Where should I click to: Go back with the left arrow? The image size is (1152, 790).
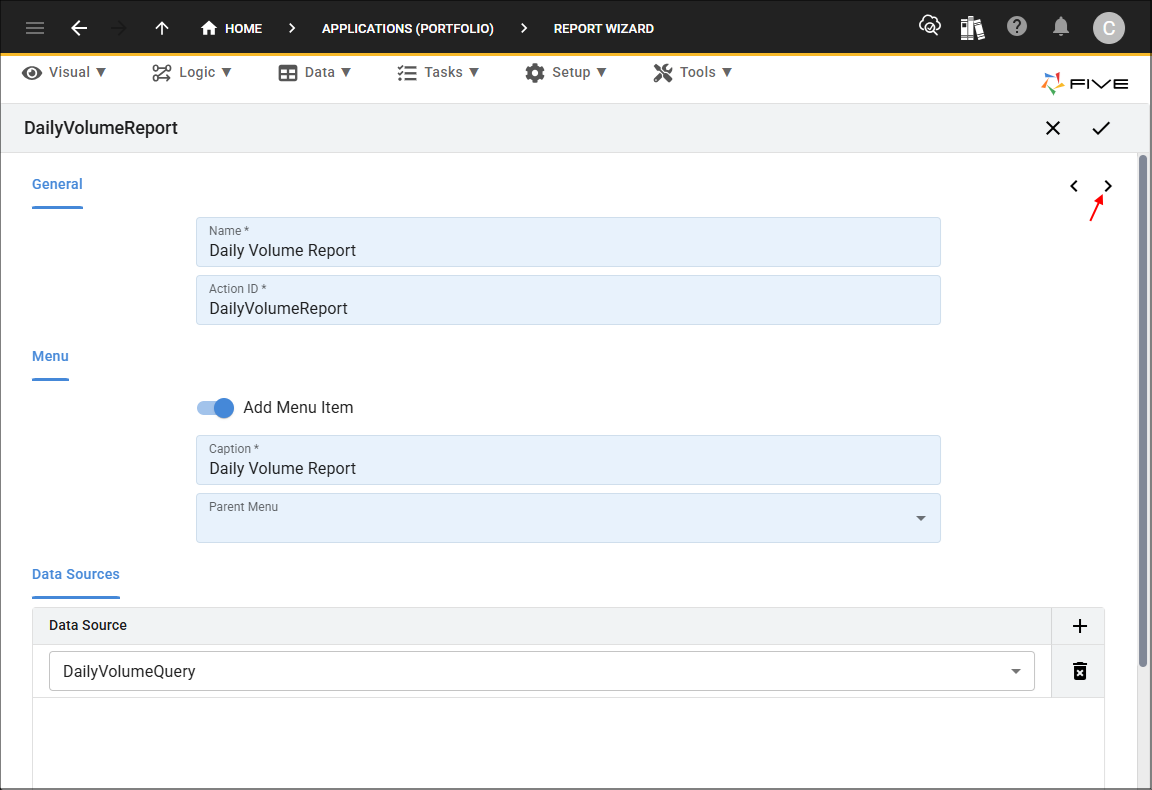pyautogui.click(x=79, y=28)
